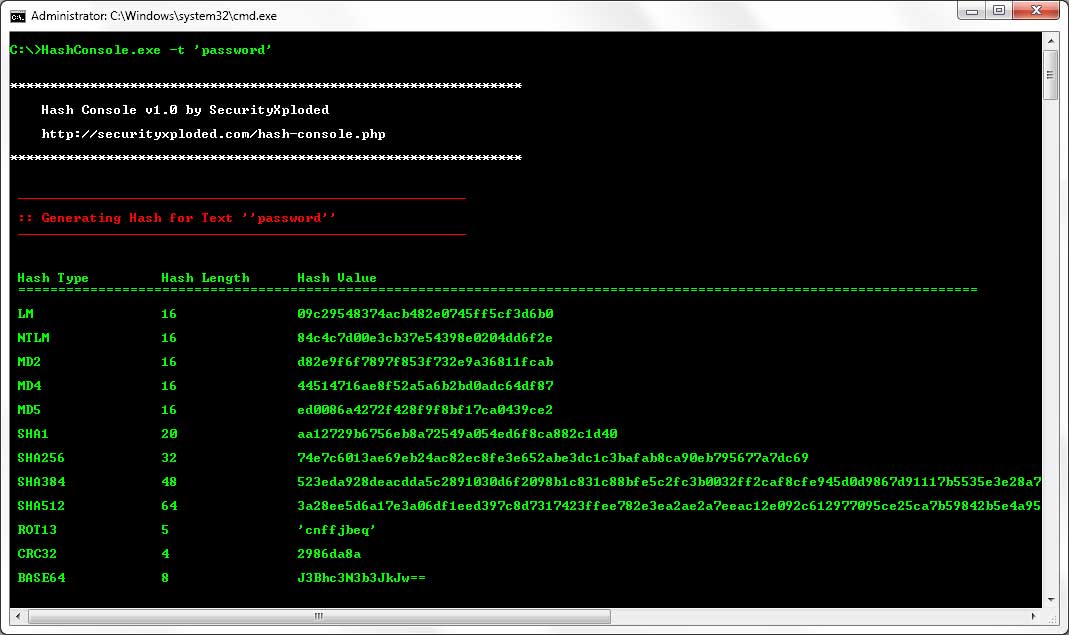Click the vertical scrollbar up arrow
This screenshot has width=1069, height=635.
point(1050,43)
